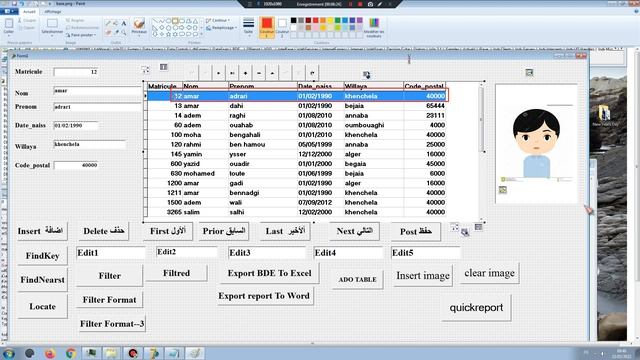640x360 pixels.
Task: Select the 'bengahali' grid cell
Action: [262, 135]
